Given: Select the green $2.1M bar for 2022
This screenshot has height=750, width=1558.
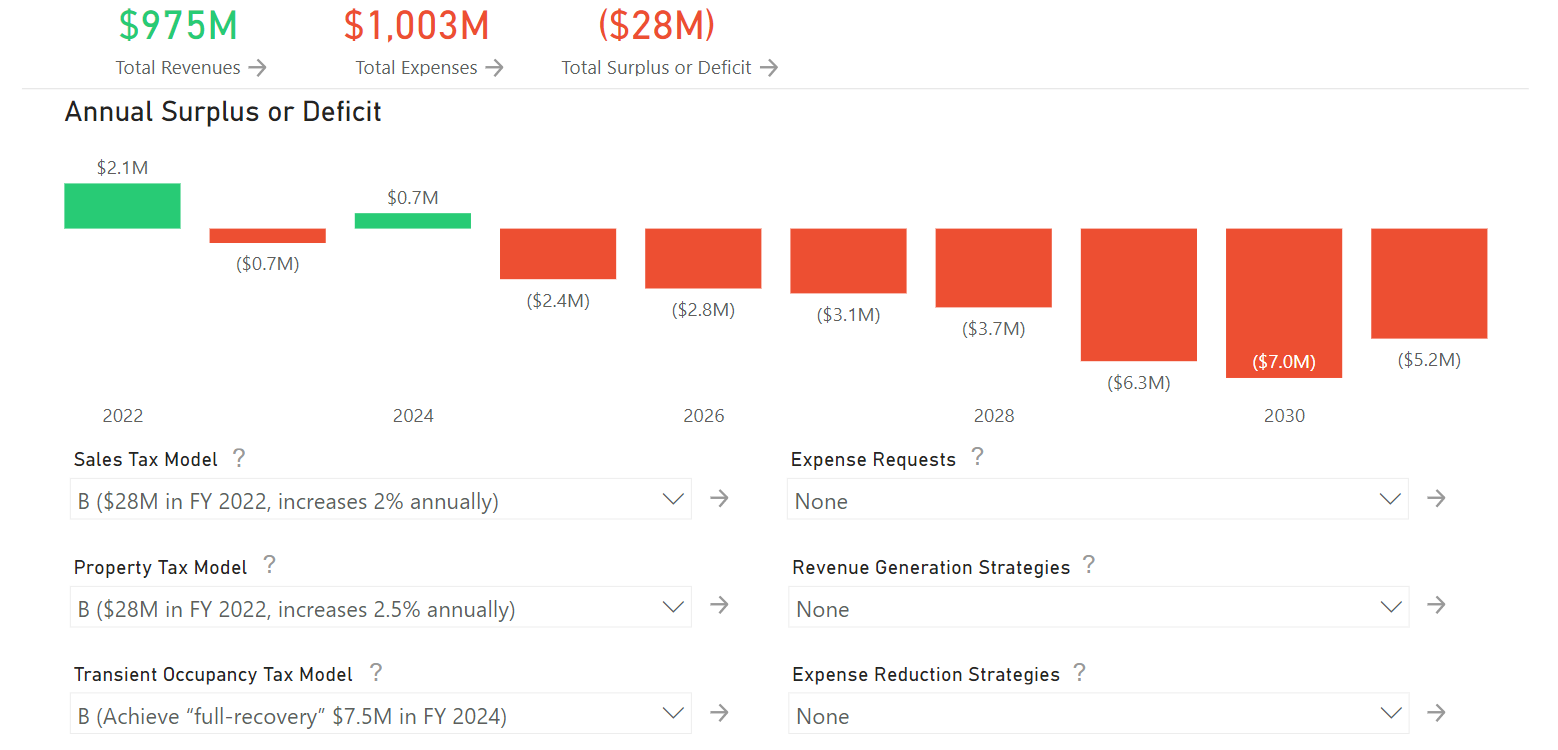Looking at the screenshot, I should tap(122, 206).
